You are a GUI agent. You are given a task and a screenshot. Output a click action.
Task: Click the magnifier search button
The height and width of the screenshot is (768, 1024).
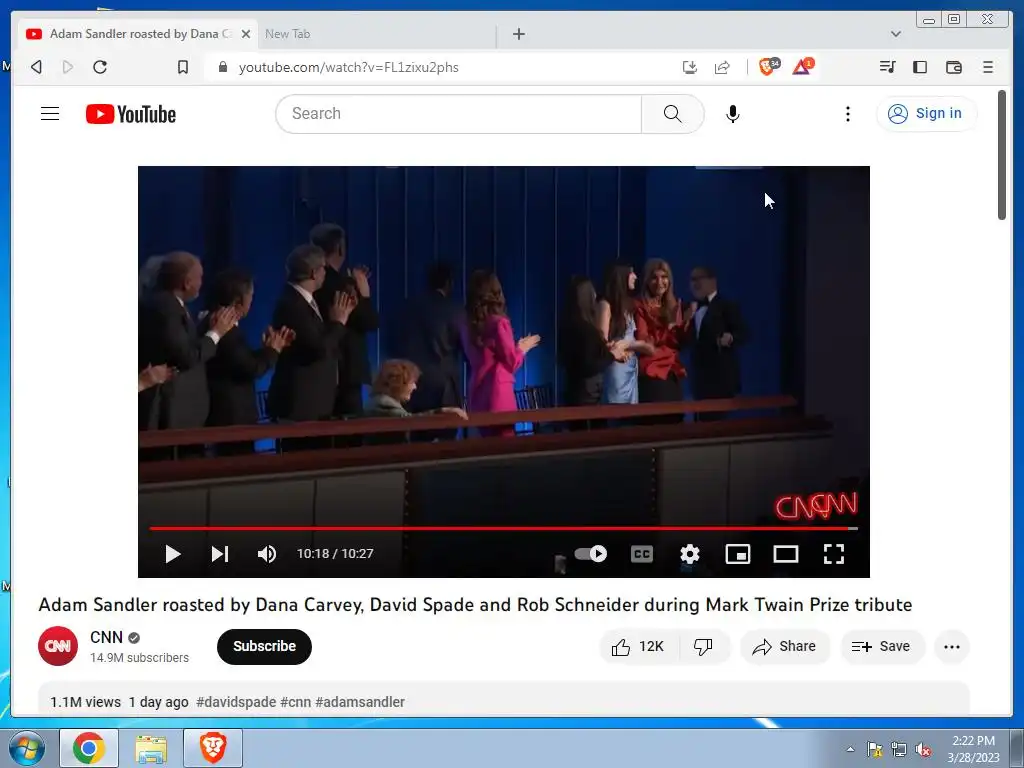(x=673, y=114)
